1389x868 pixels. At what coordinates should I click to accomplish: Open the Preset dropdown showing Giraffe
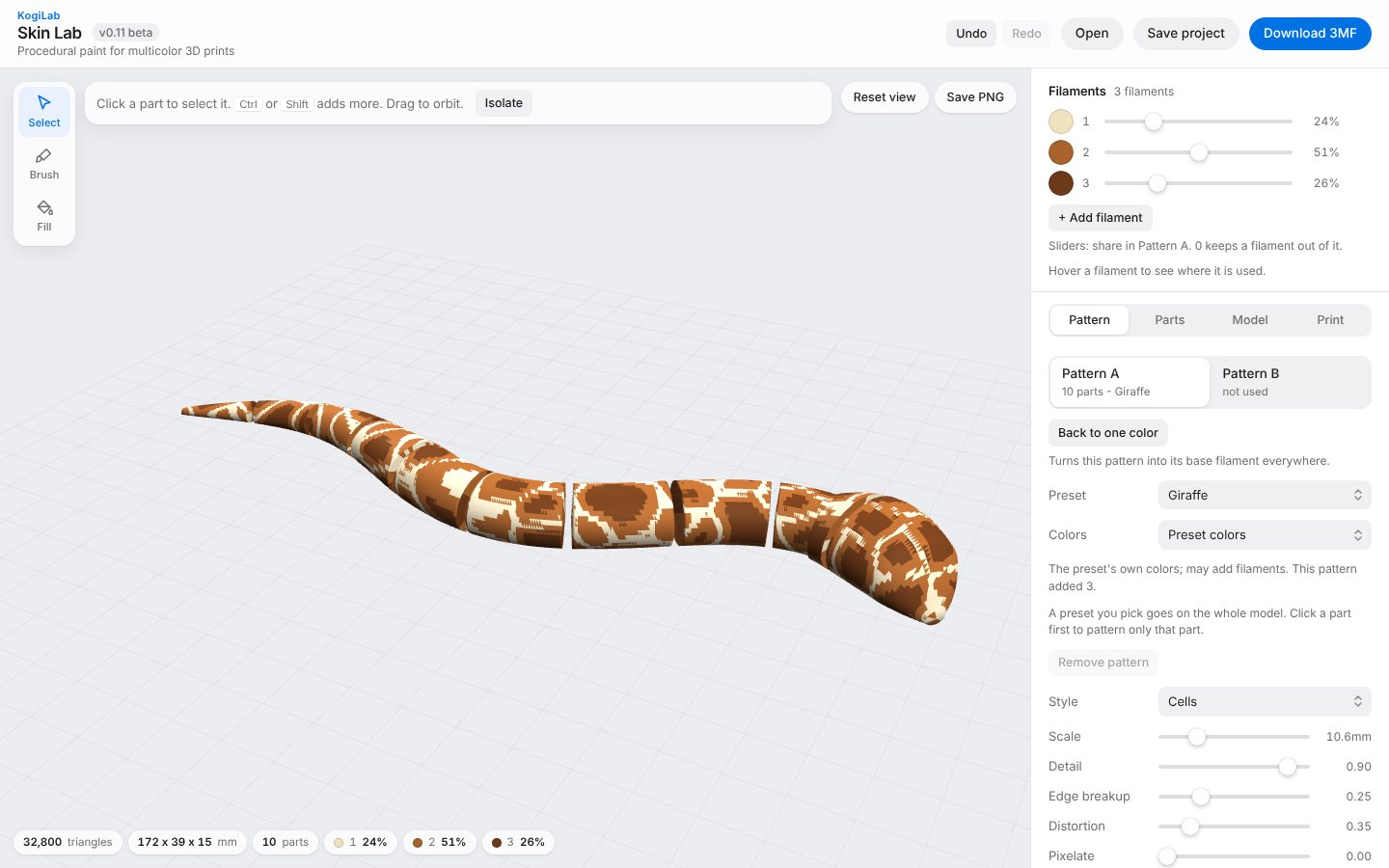coord(1265,496)
